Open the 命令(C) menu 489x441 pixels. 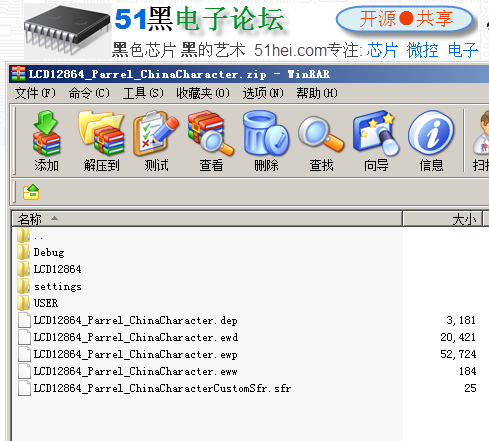(x=89, y=93)
